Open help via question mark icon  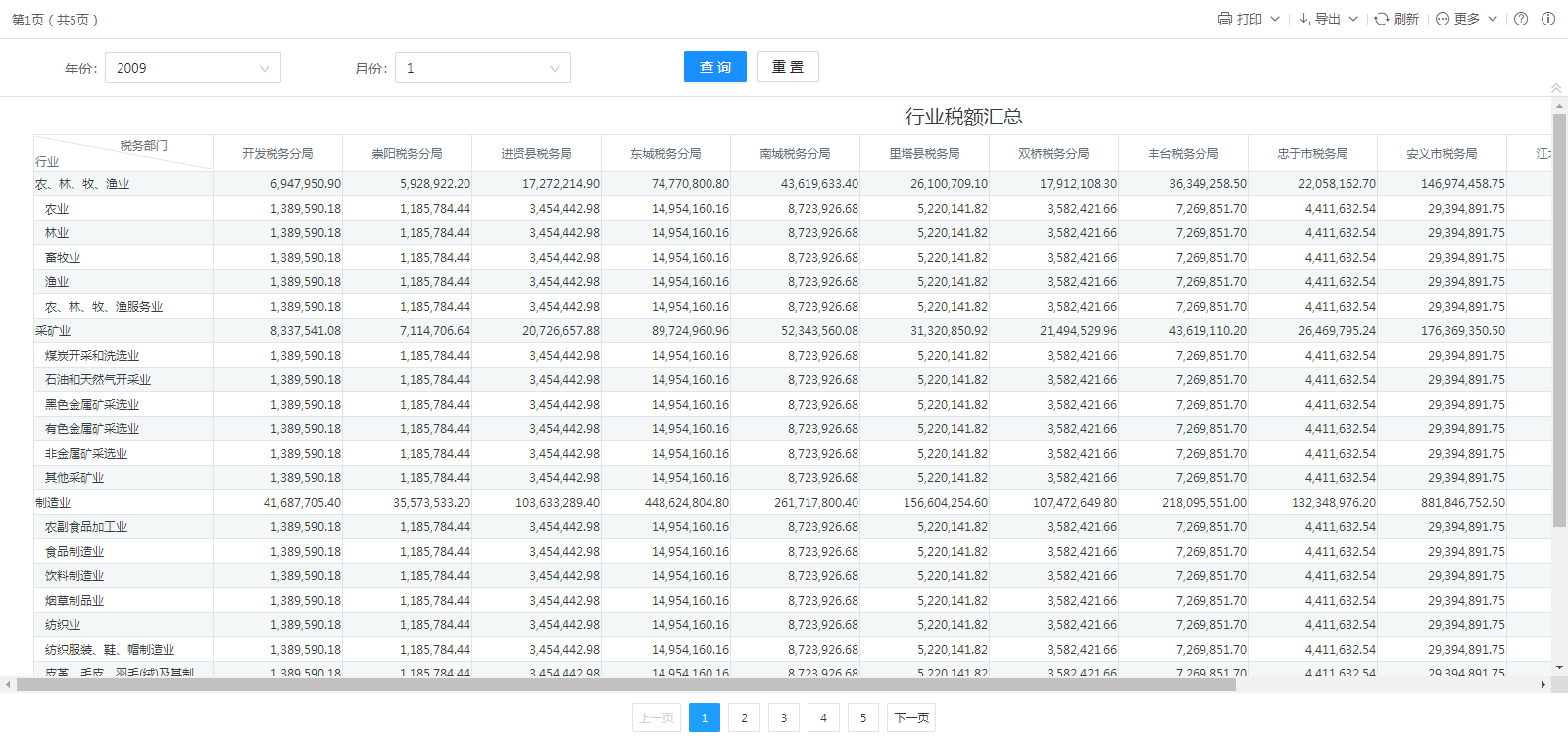pyautogui.click(x=1521, y=19)
